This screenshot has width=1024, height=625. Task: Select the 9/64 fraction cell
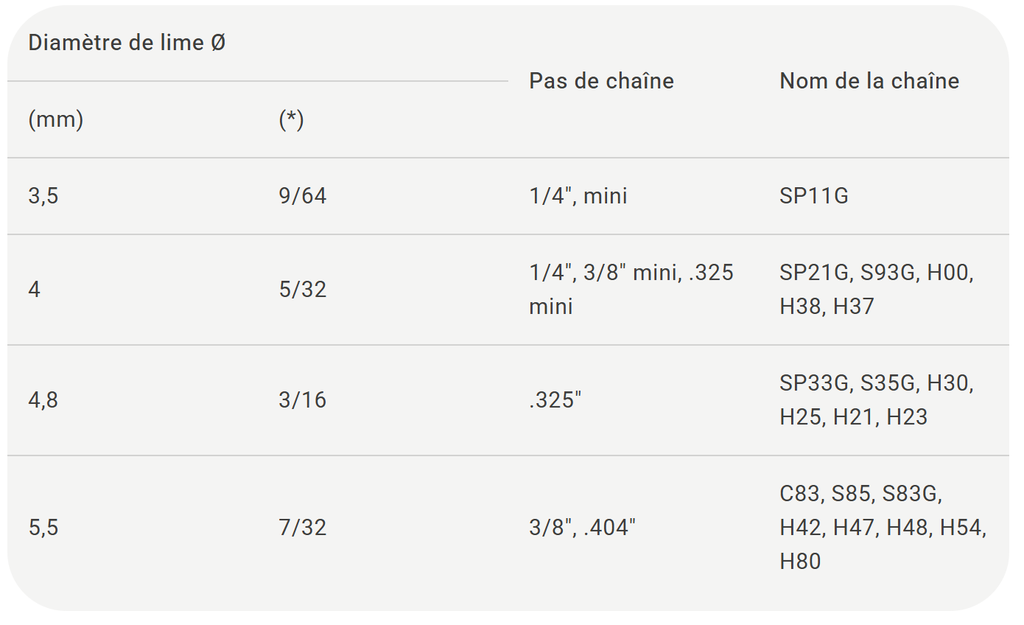click(303, 196)
